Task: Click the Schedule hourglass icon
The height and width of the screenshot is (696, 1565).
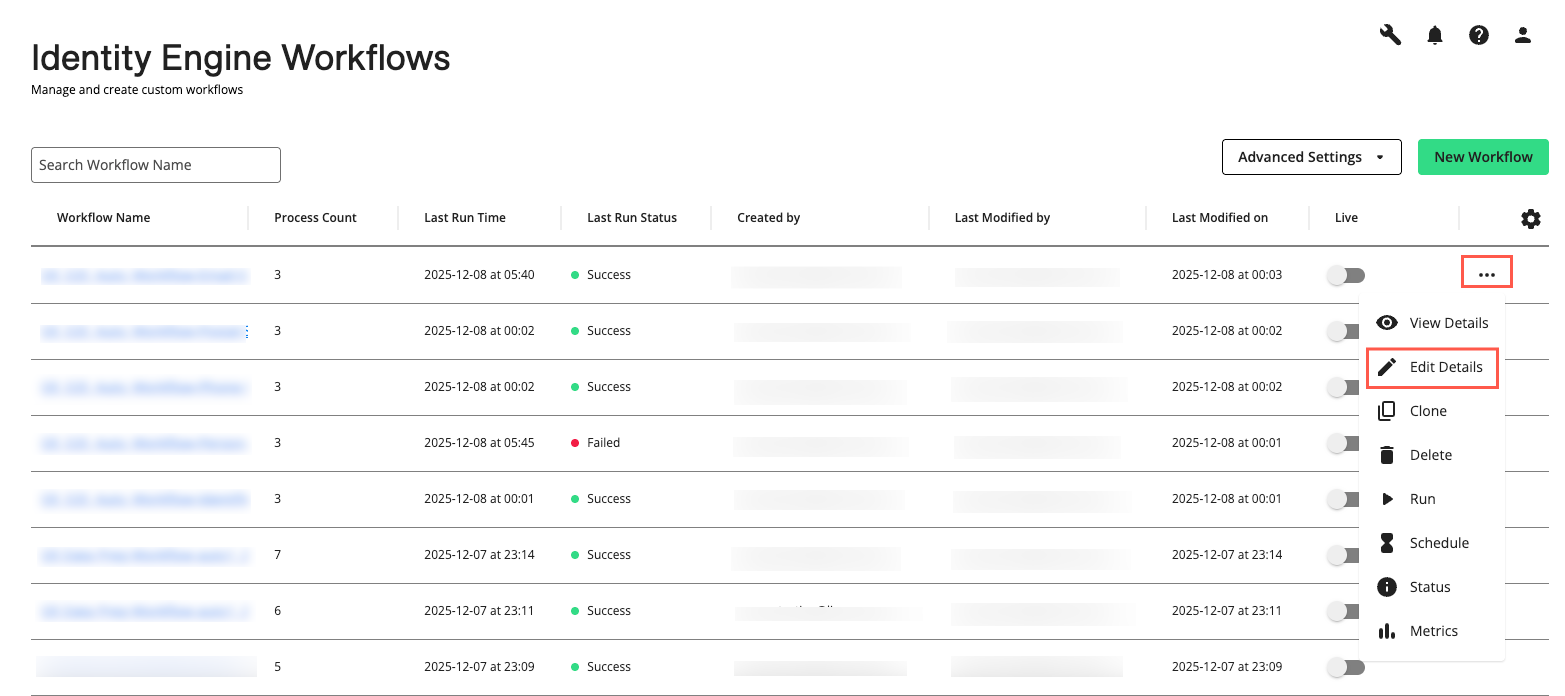Action: (1388, 542)
